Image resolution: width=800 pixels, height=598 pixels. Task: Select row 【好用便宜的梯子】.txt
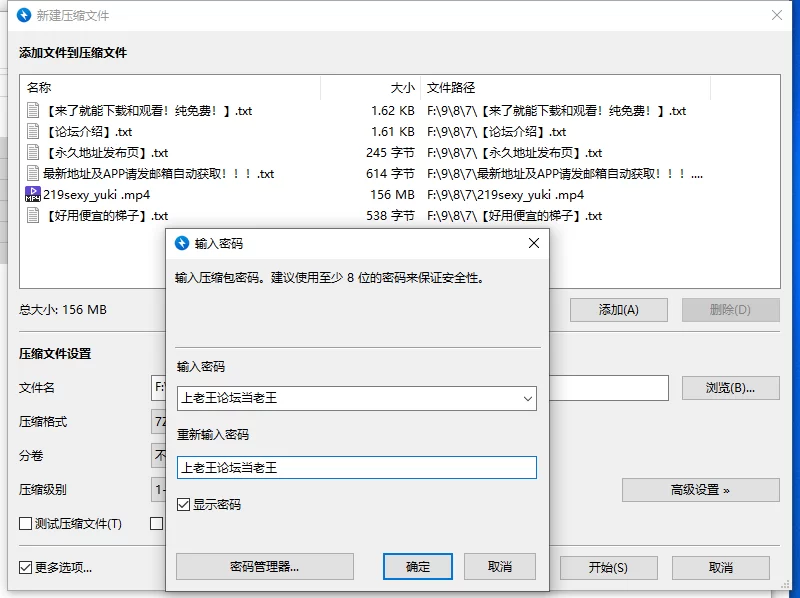399,215
